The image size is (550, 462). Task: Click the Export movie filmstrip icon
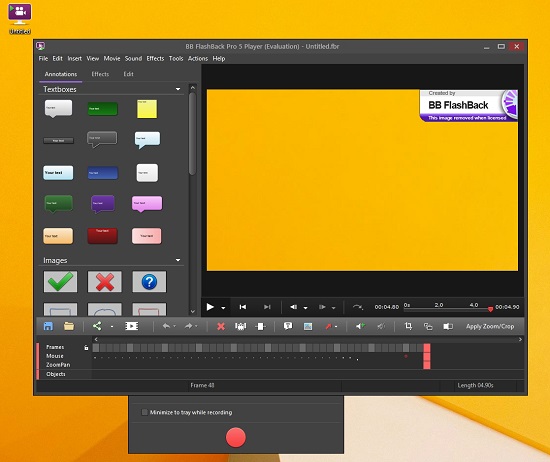coord(132,326)
